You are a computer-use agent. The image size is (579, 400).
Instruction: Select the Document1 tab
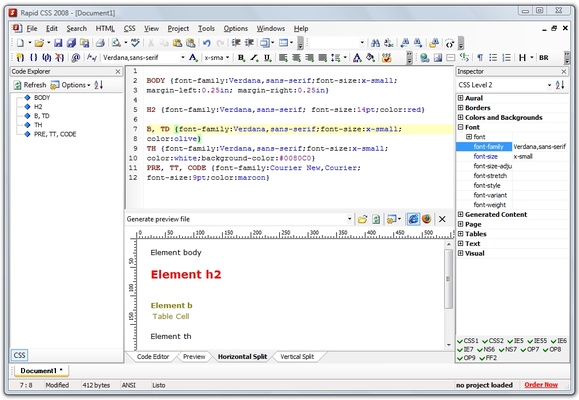[41, 370]
